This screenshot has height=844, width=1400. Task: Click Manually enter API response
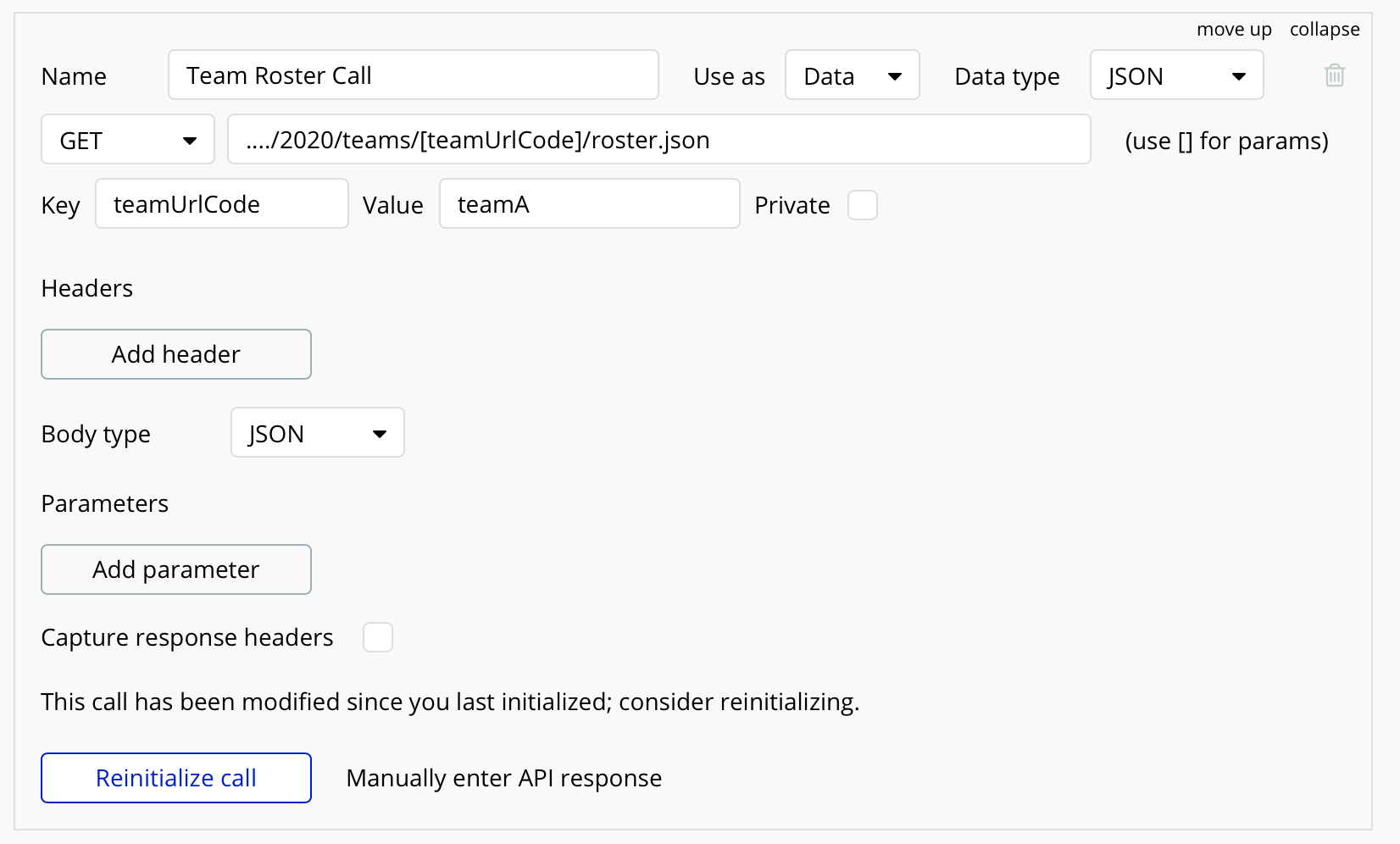503,778
